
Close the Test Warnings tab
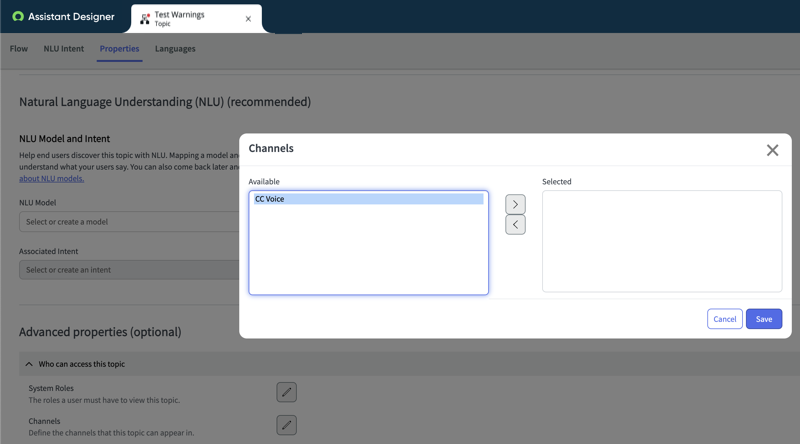[x=248, y=19]
